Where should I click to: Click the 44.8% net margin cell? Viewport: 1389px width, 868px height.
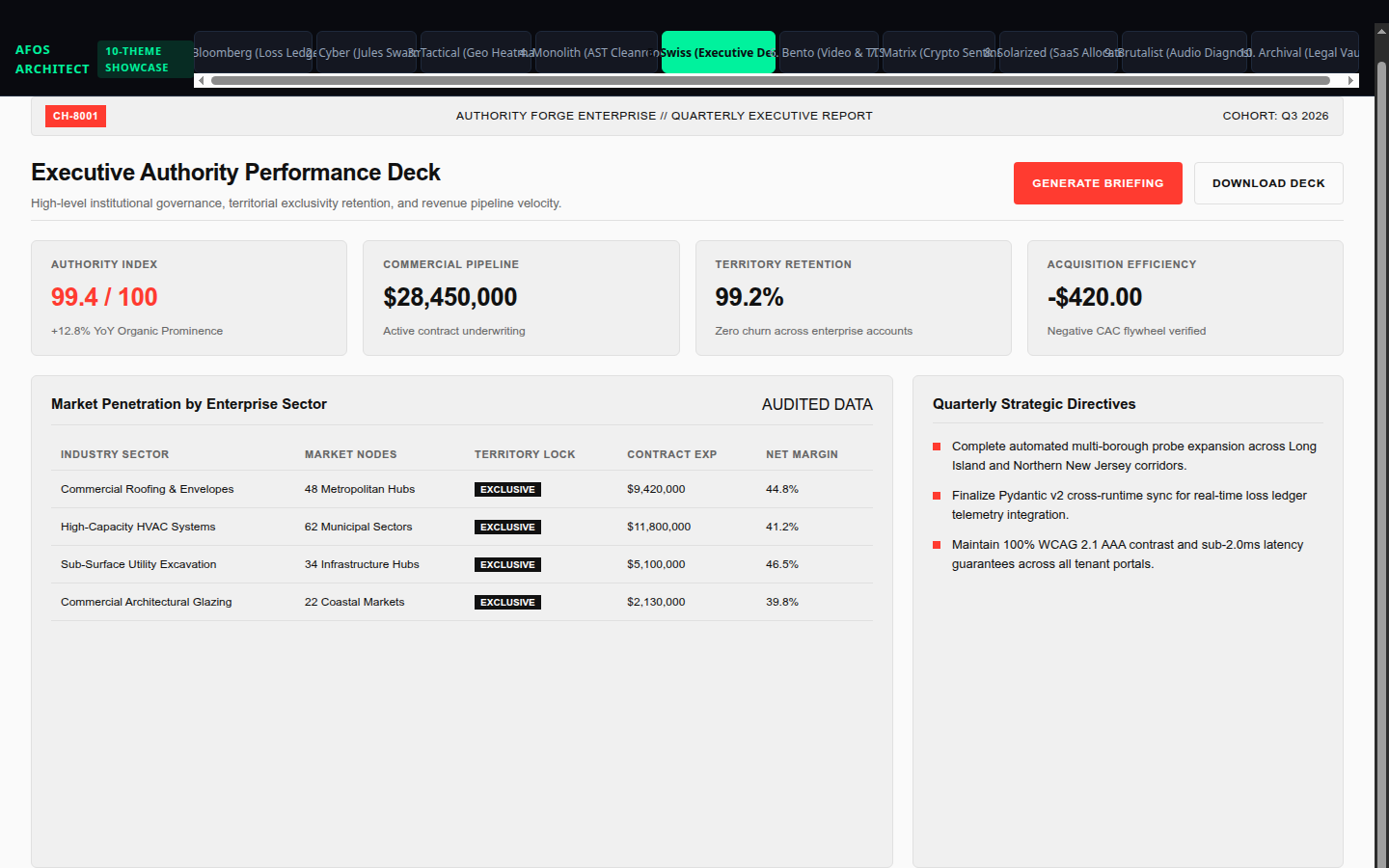coord(782,489)
